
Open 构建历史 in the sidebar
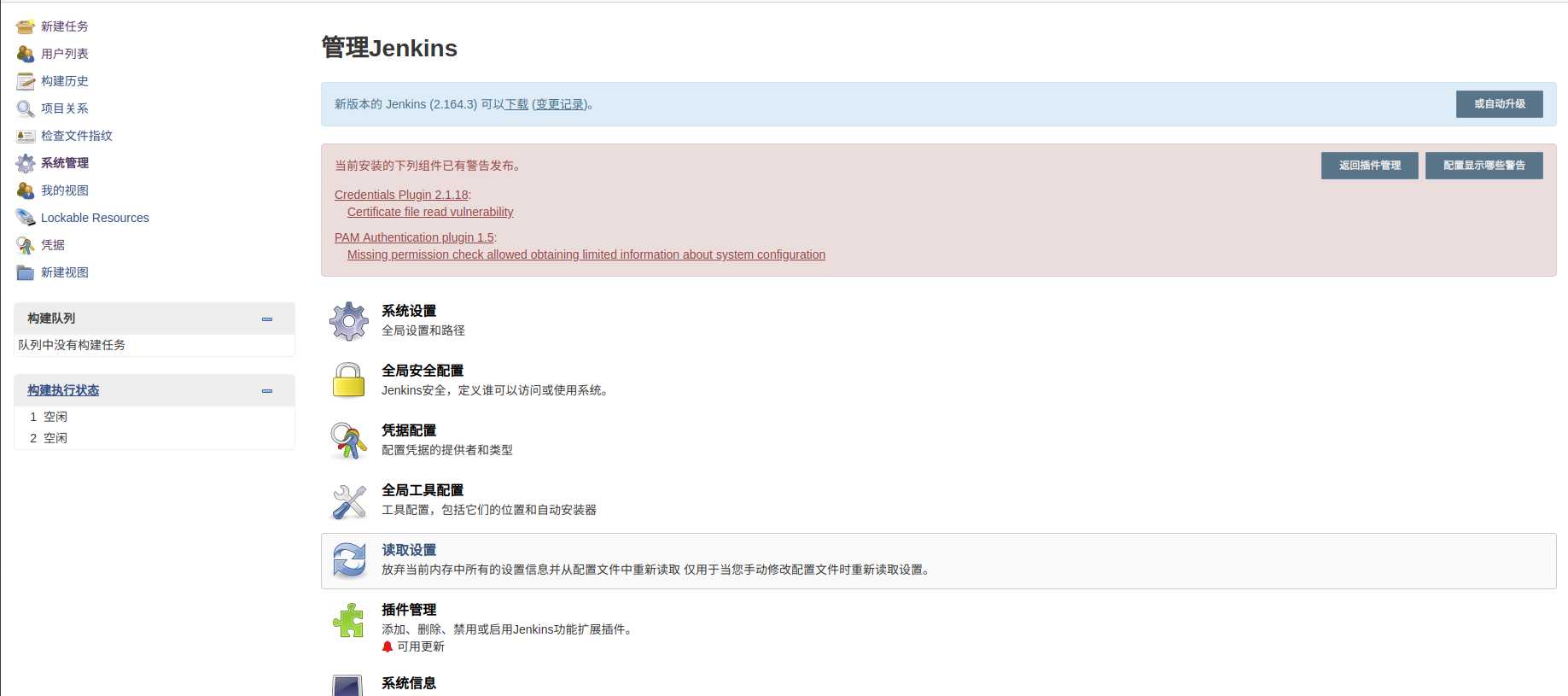pos(65,81)
